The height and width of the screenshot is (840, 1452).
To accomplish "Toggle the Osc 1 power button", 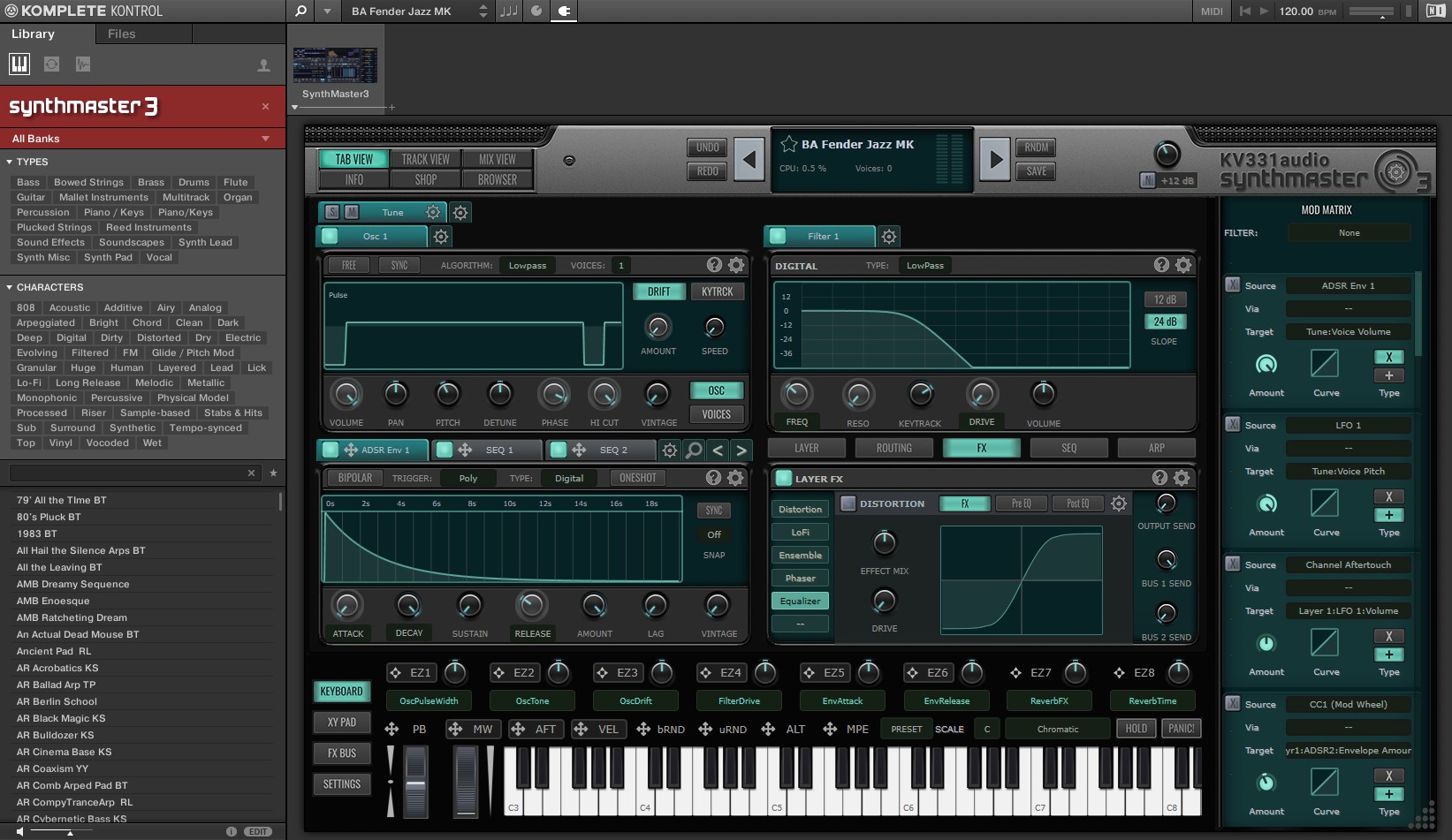I will [330, 236].
